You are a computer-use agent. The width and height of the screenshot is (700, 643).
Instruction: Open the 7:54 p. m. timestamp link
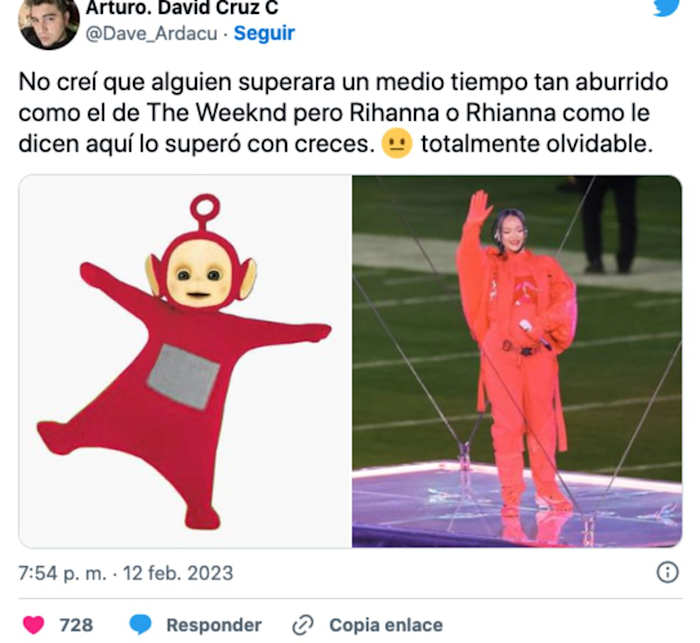(62, 573)
